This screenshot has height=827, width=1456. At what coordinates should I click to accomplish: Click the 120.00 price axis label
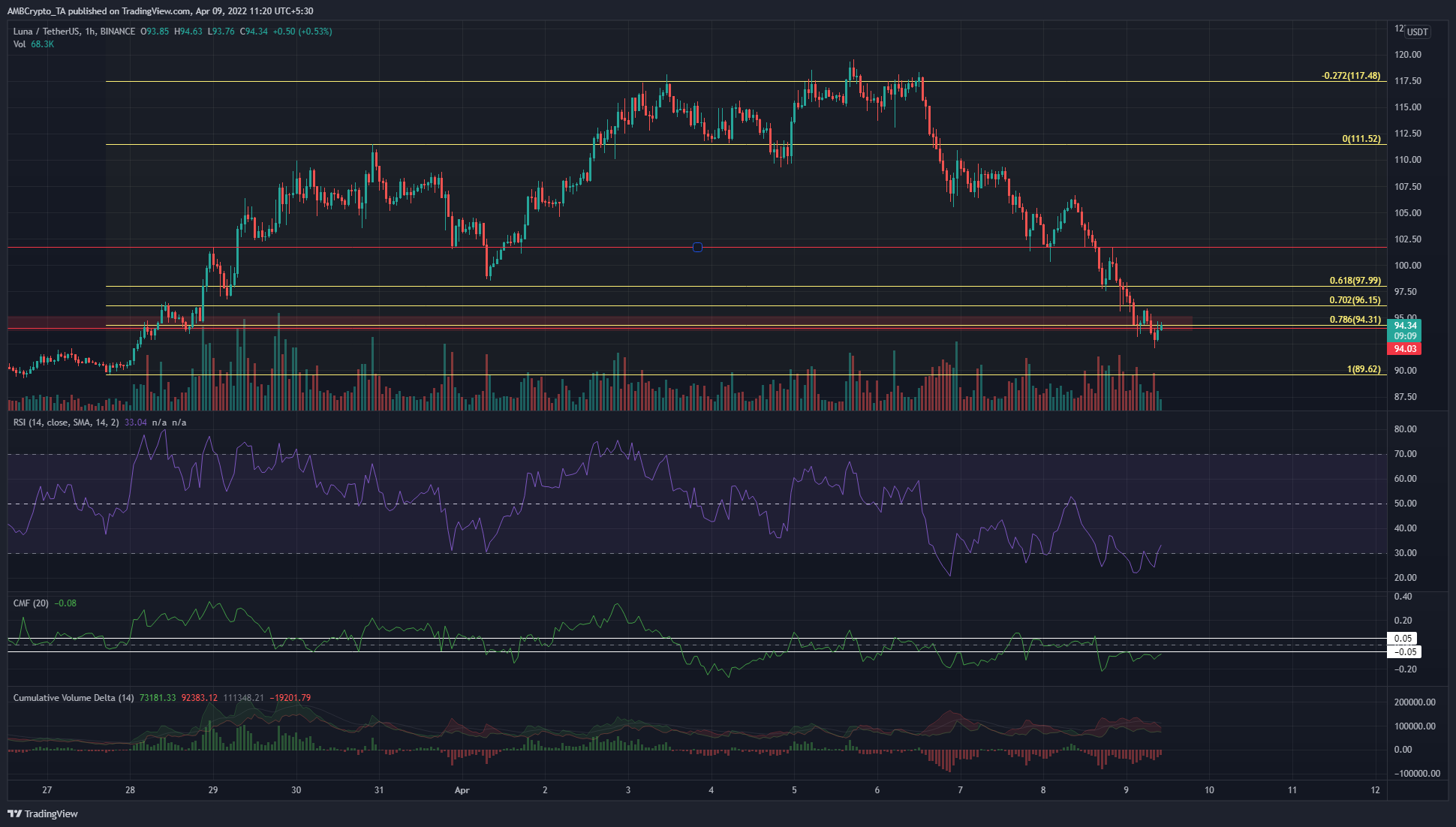point(1408,55)
